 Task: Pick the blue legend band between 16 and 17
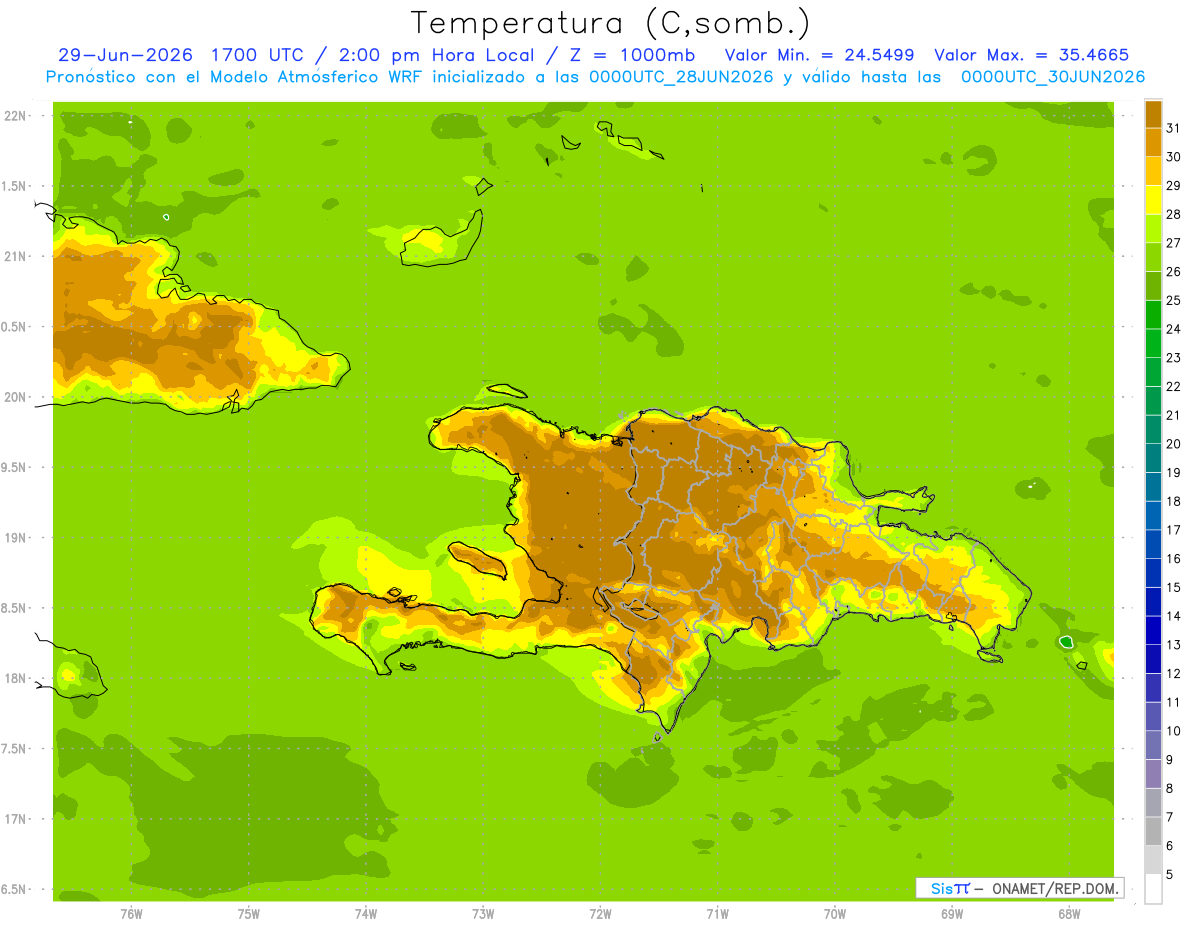click(1153, 543)
